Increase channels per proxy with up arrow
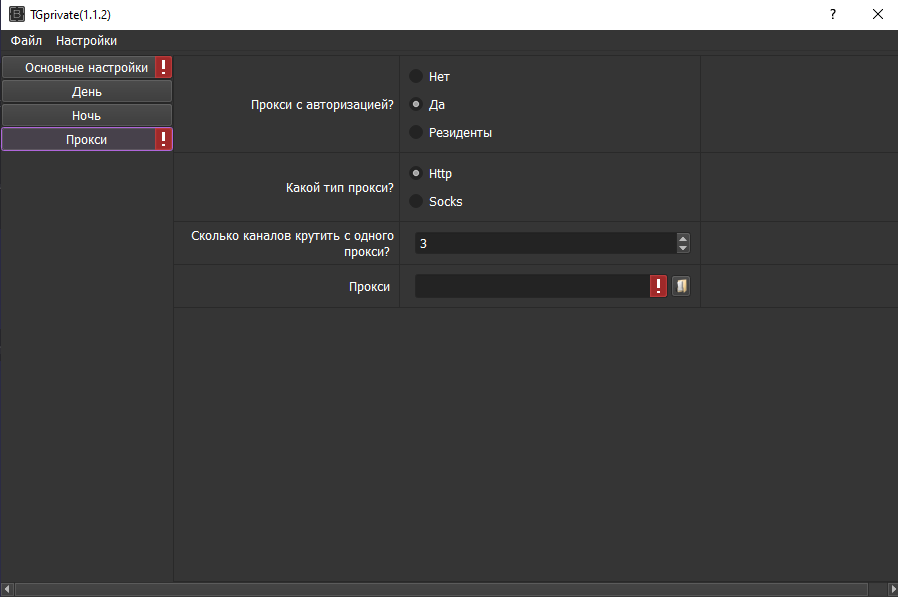 tap(683, 238)
